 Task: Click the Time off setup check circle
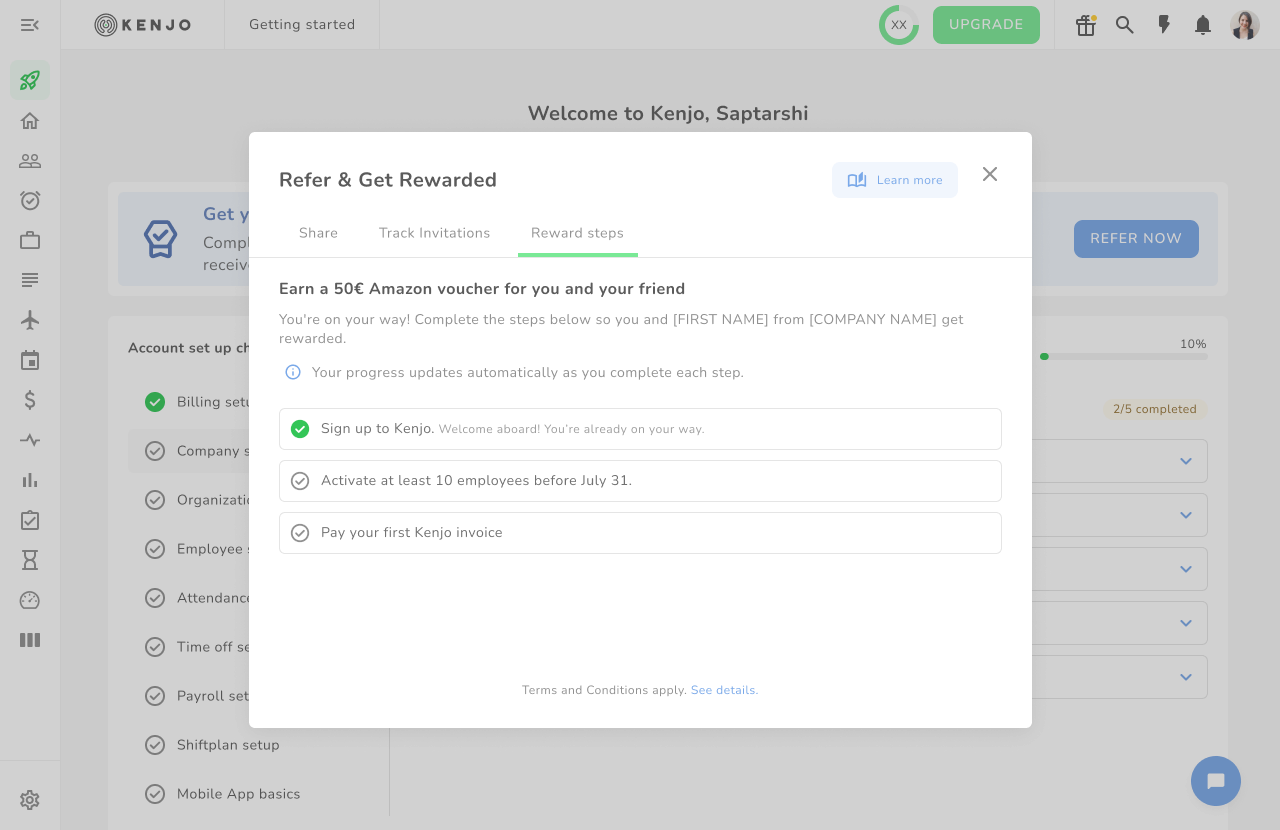coord(155,647)
